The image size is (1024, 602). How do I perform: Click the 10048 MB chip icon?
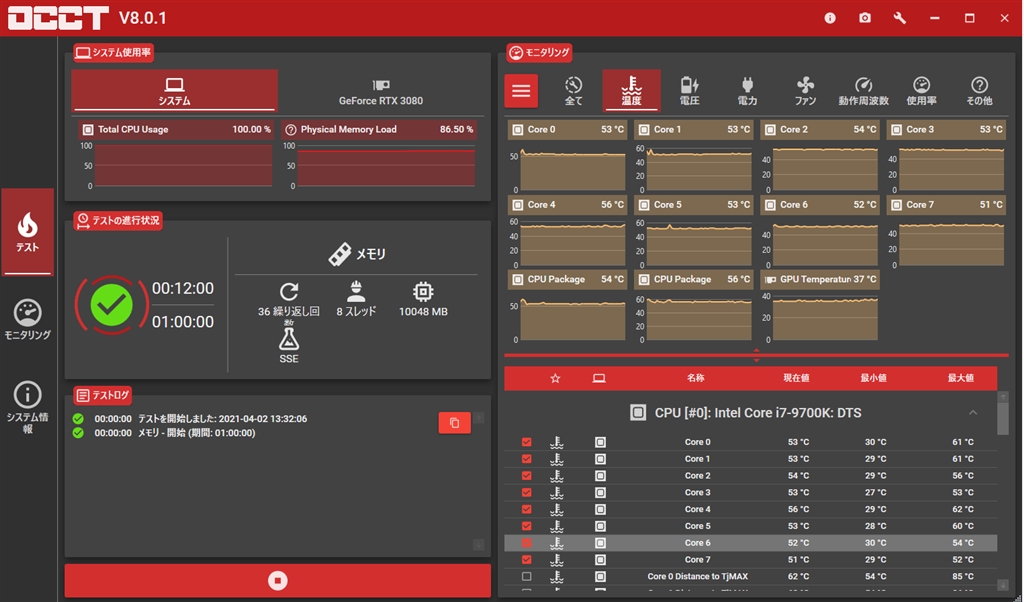click(x=423, y=292)
